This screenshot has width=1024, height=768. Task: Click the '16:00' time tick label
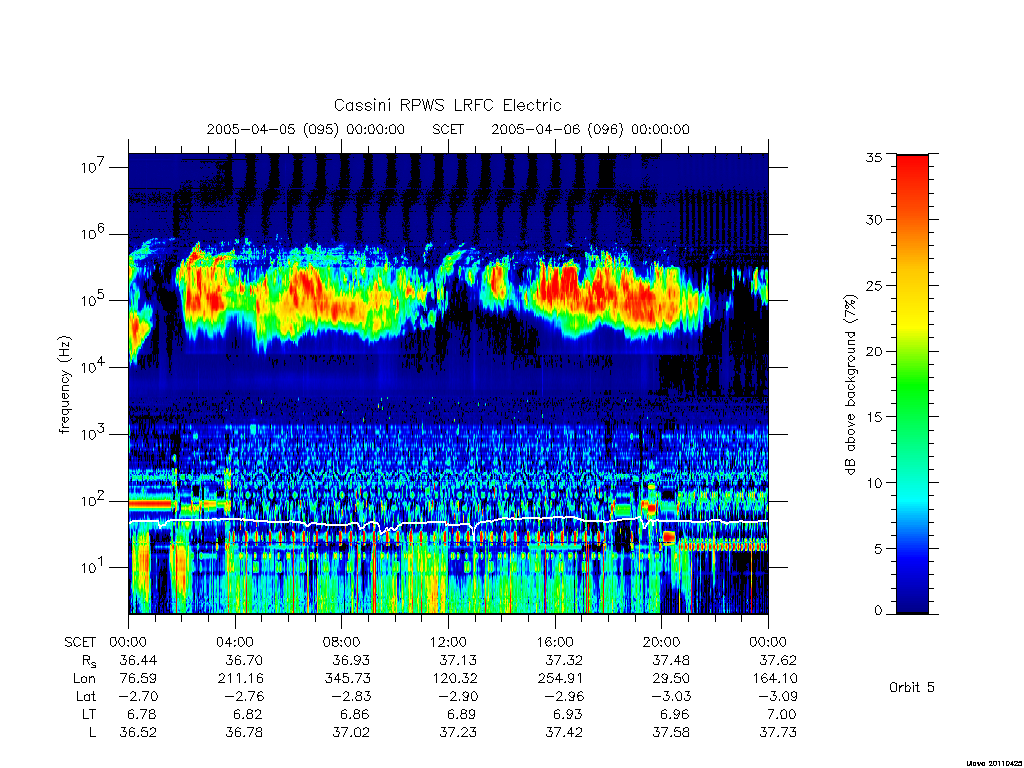click(x=555, y=642)
